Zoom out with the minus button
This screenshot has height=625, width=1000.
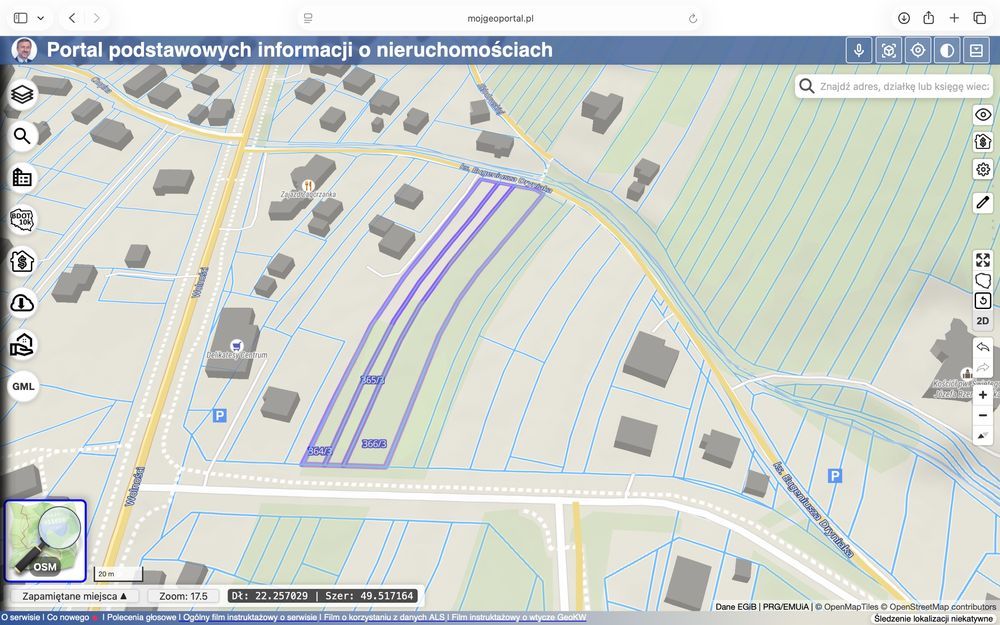click(983, 415)
